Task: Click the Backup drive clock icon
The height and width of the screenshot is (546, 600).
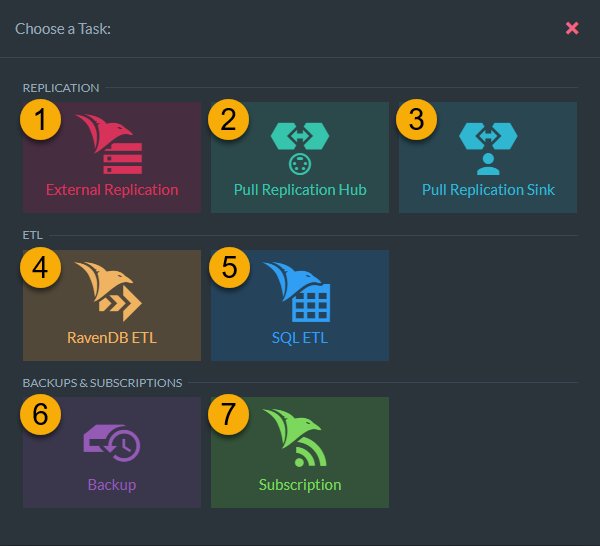Action: (x=112, y=443)
